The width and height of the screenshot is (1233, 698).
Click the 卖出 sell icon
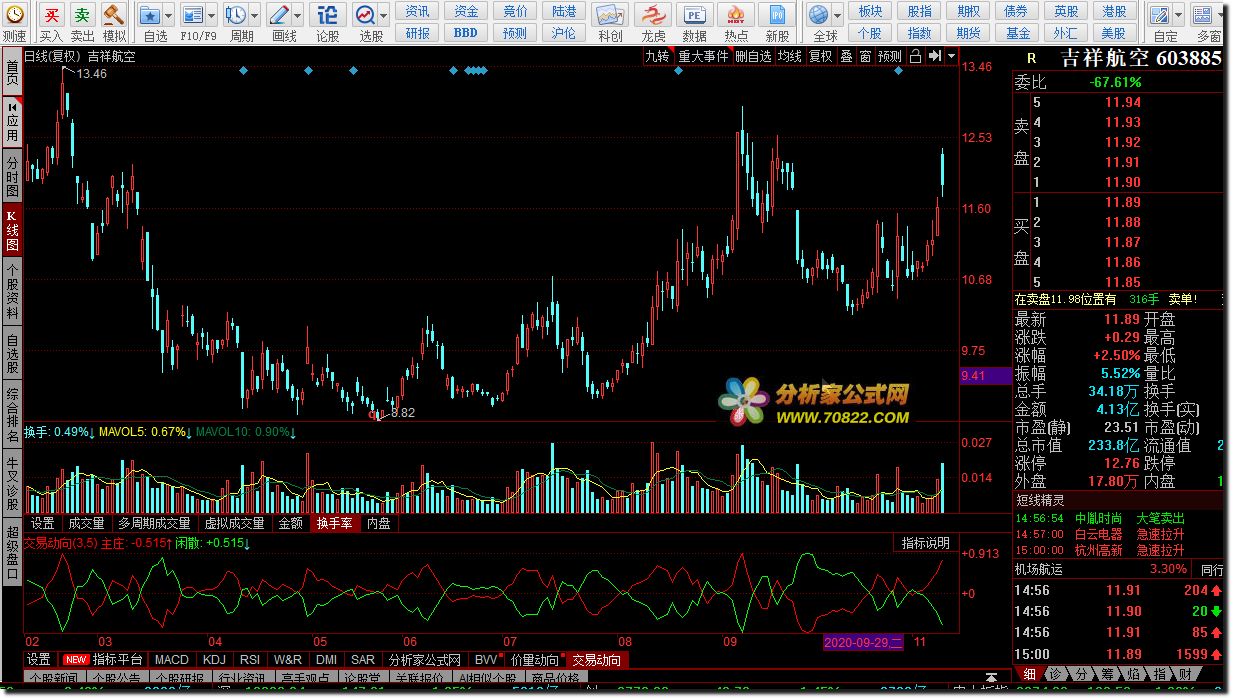(83, 15)
